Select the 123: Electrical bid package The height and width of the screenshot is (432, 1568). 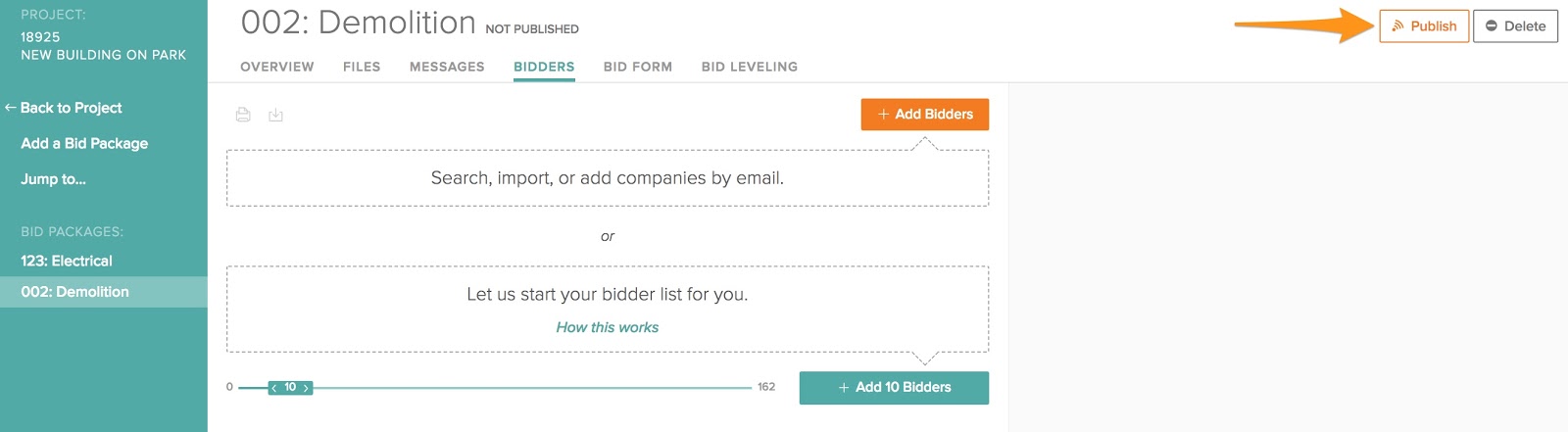pyautogui.click(x=67, y=261)
